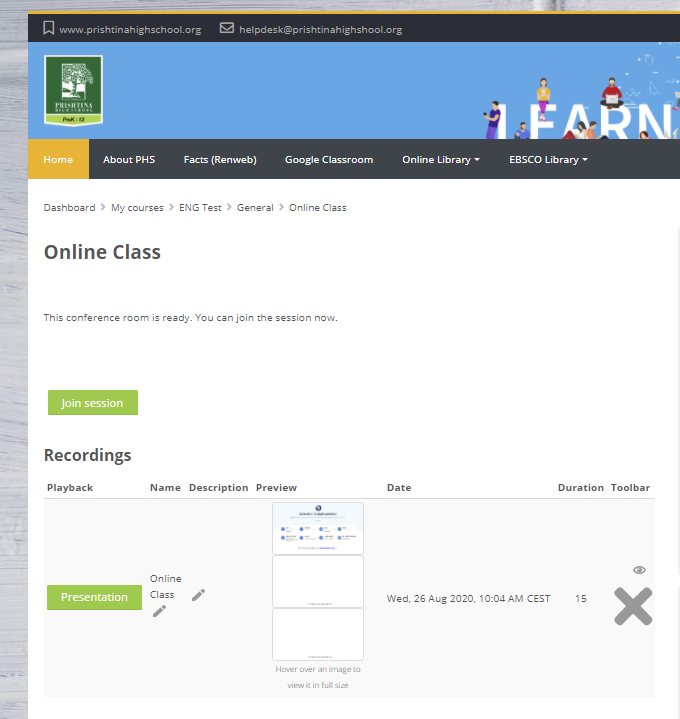This screenshot has height=719, width=680.
Task: Click the recording date Wed, 26 Aug 2020
Action: (468, 598)
